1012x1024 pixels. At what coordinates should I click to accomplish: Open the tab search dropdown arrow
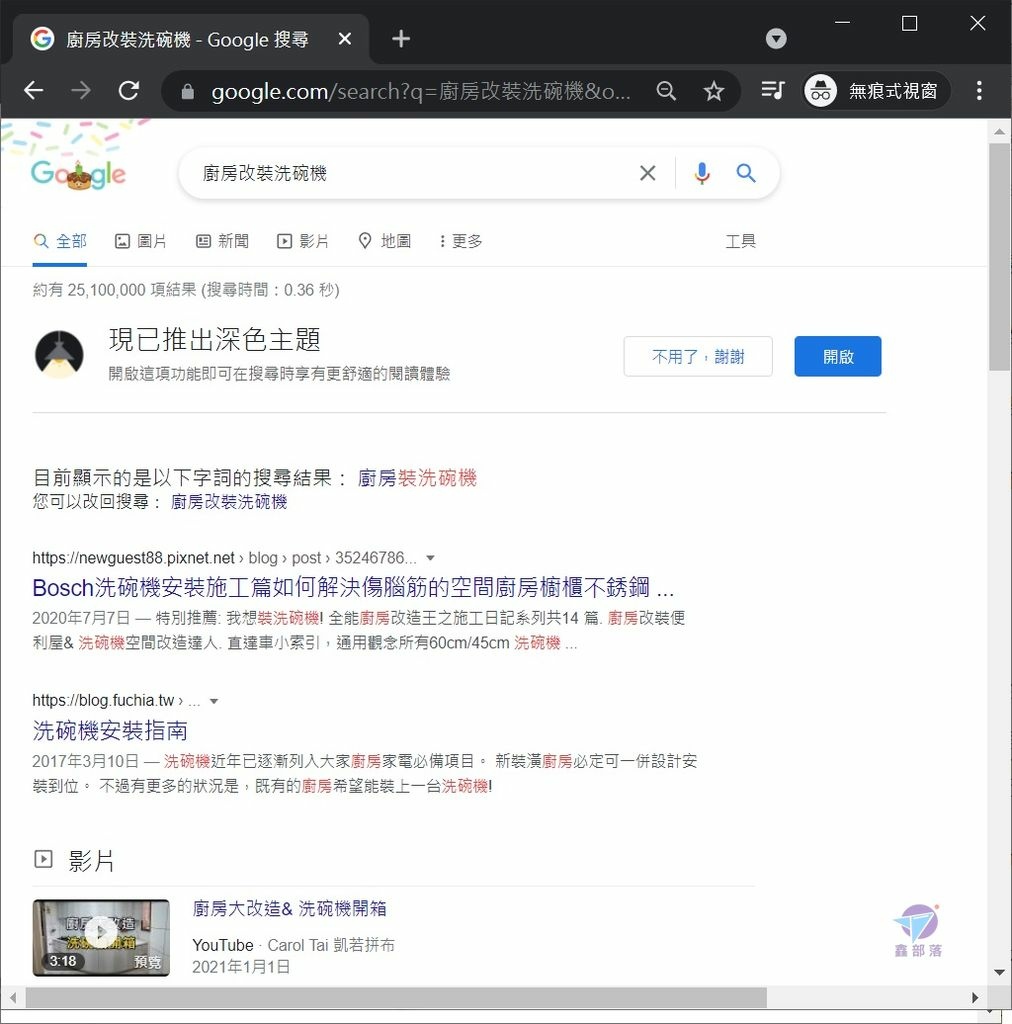pyautogui.click(x=776, y=39)
